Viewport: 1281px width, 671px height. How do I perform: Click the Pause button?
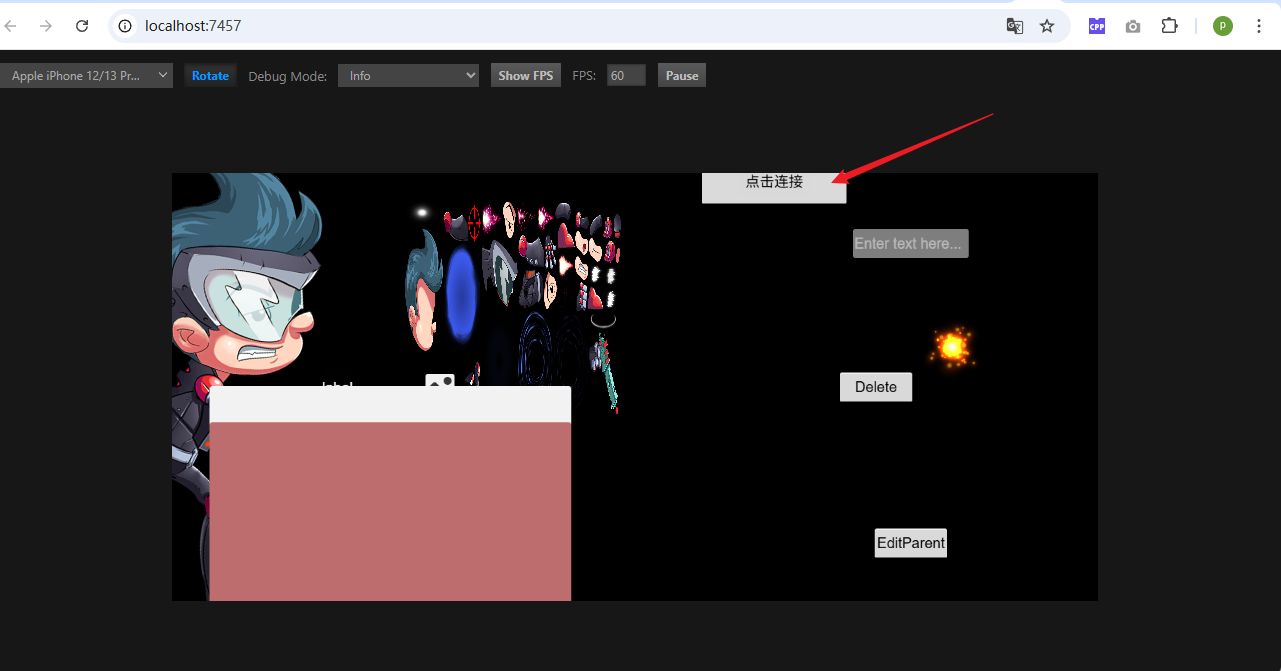point(682,76)
